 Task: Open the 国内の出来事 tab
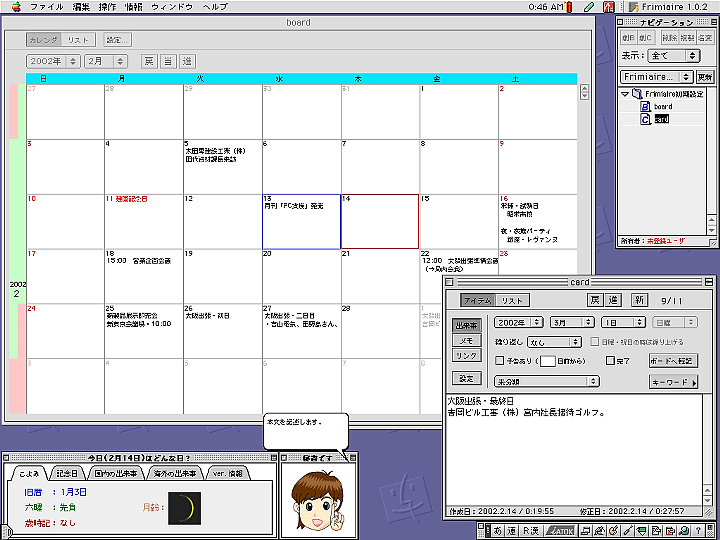(x=115, y=473)
